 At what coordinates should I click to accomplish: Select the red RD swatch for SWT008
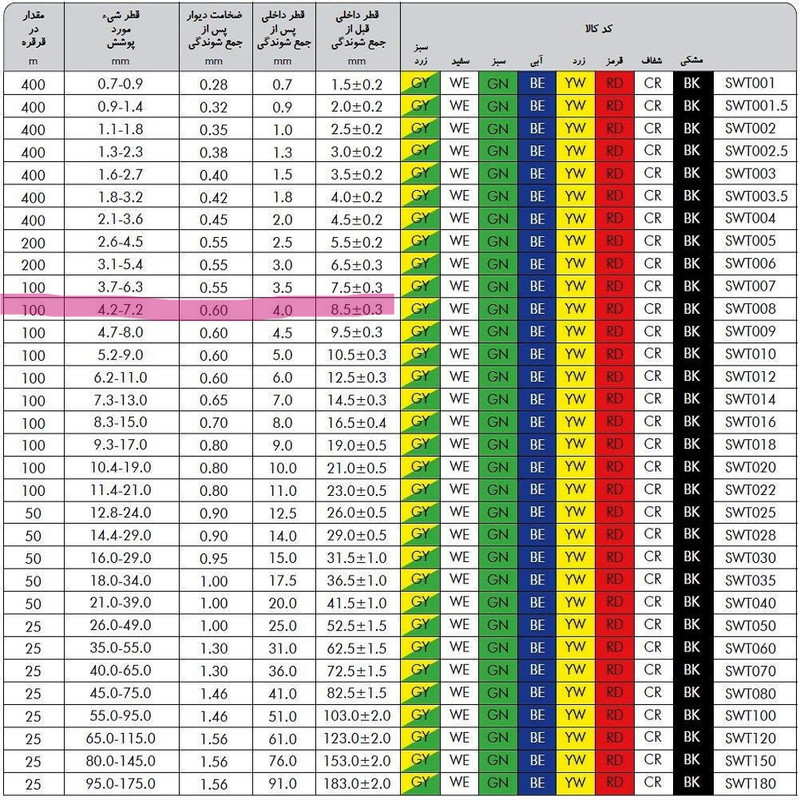[x=613, y=308]
